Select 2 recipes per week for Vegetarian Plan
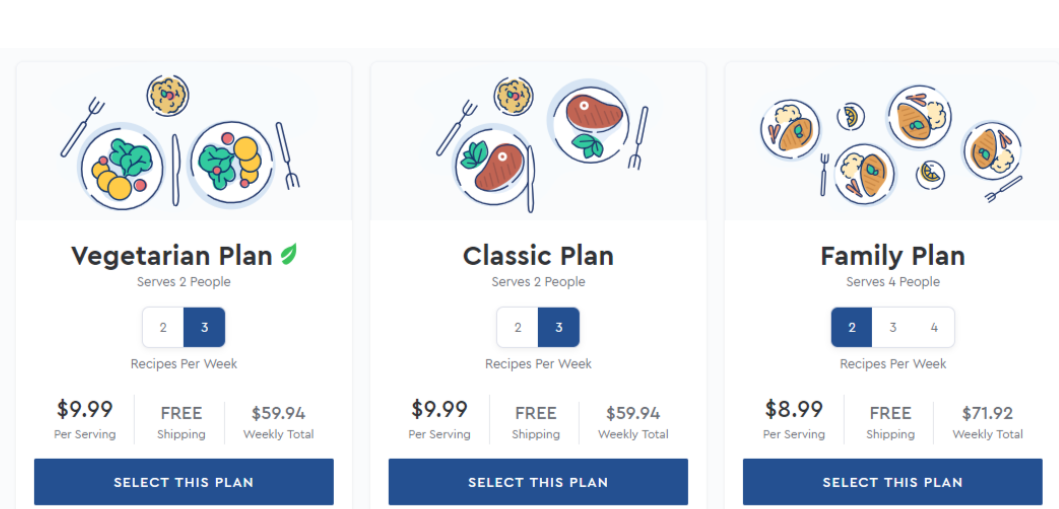1059x509 pixels. pyautogui.click(x=163, y=327)
